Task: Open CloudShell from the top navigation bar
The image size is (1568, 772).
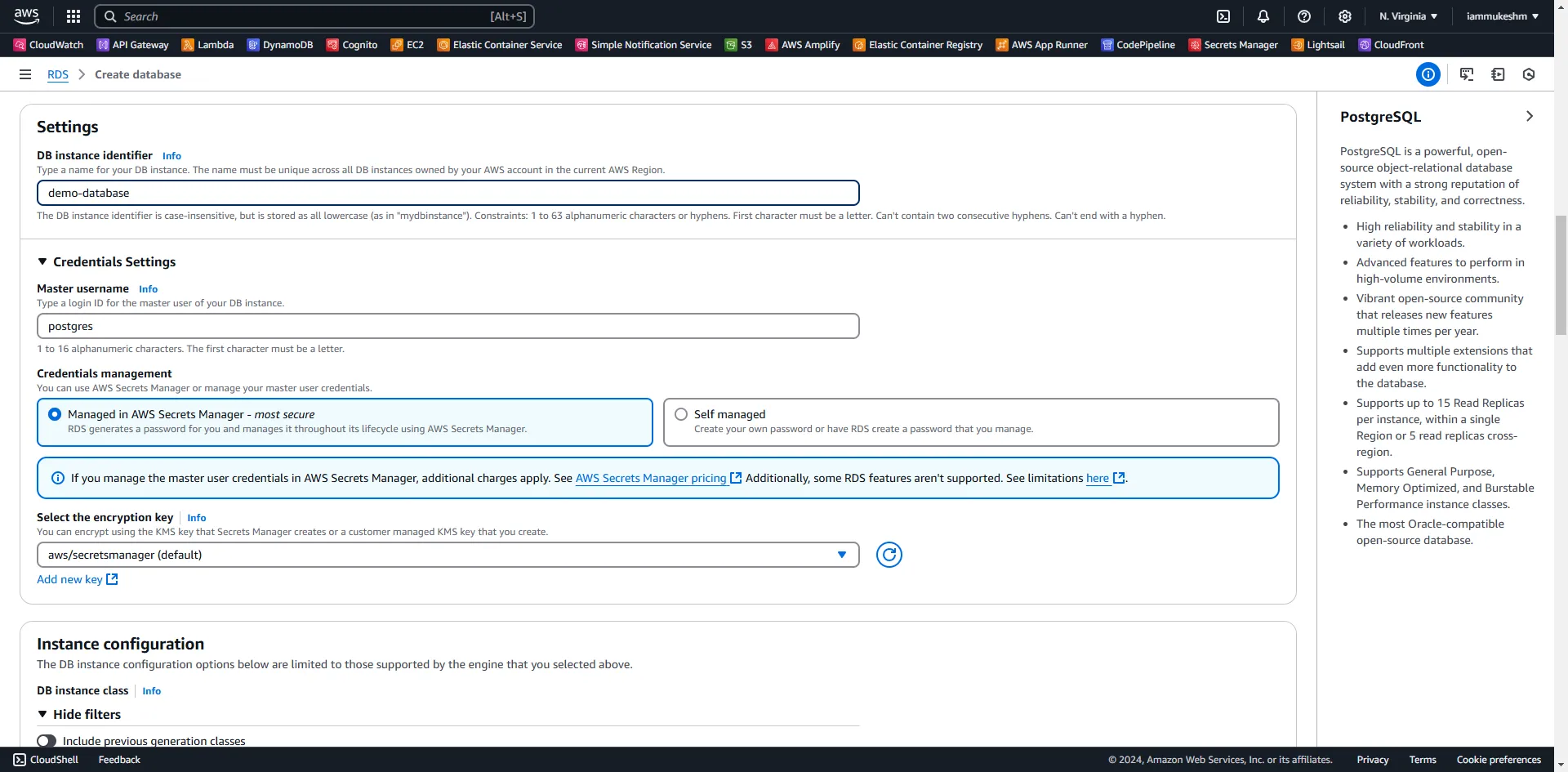Action: tap(1224, 16)
